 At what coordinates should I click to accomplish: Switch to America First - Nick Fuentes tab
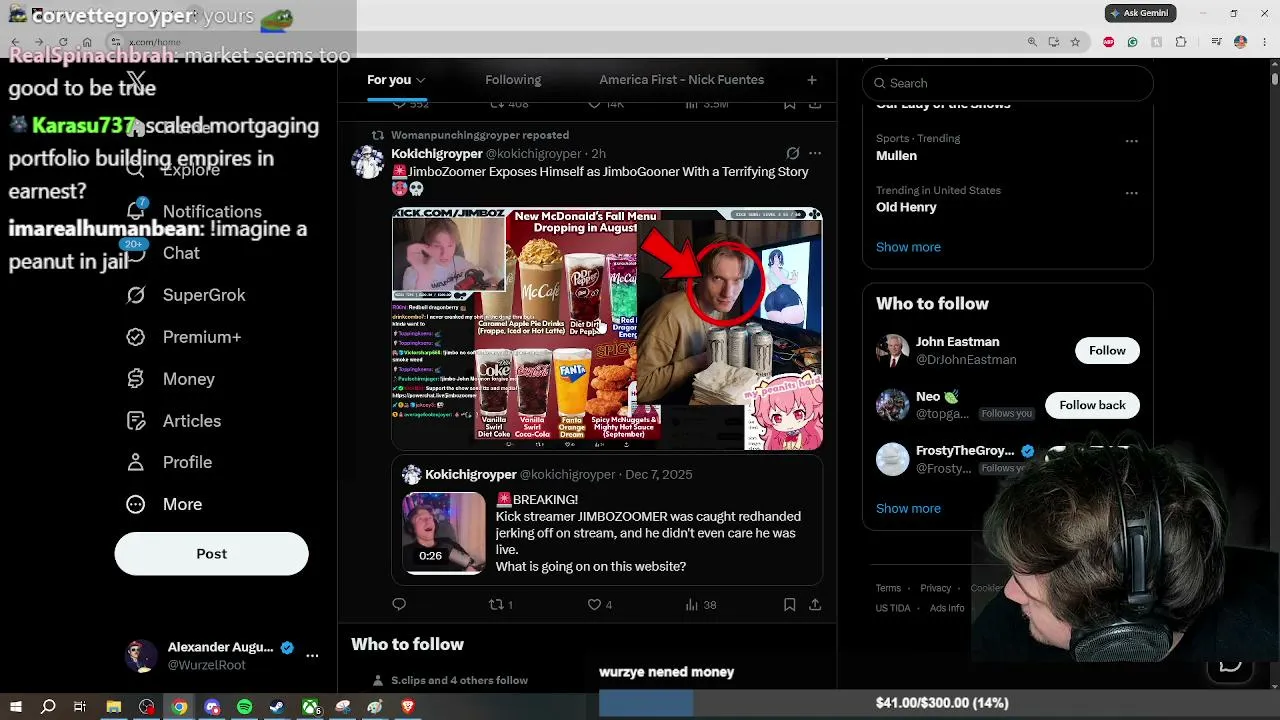682,80
